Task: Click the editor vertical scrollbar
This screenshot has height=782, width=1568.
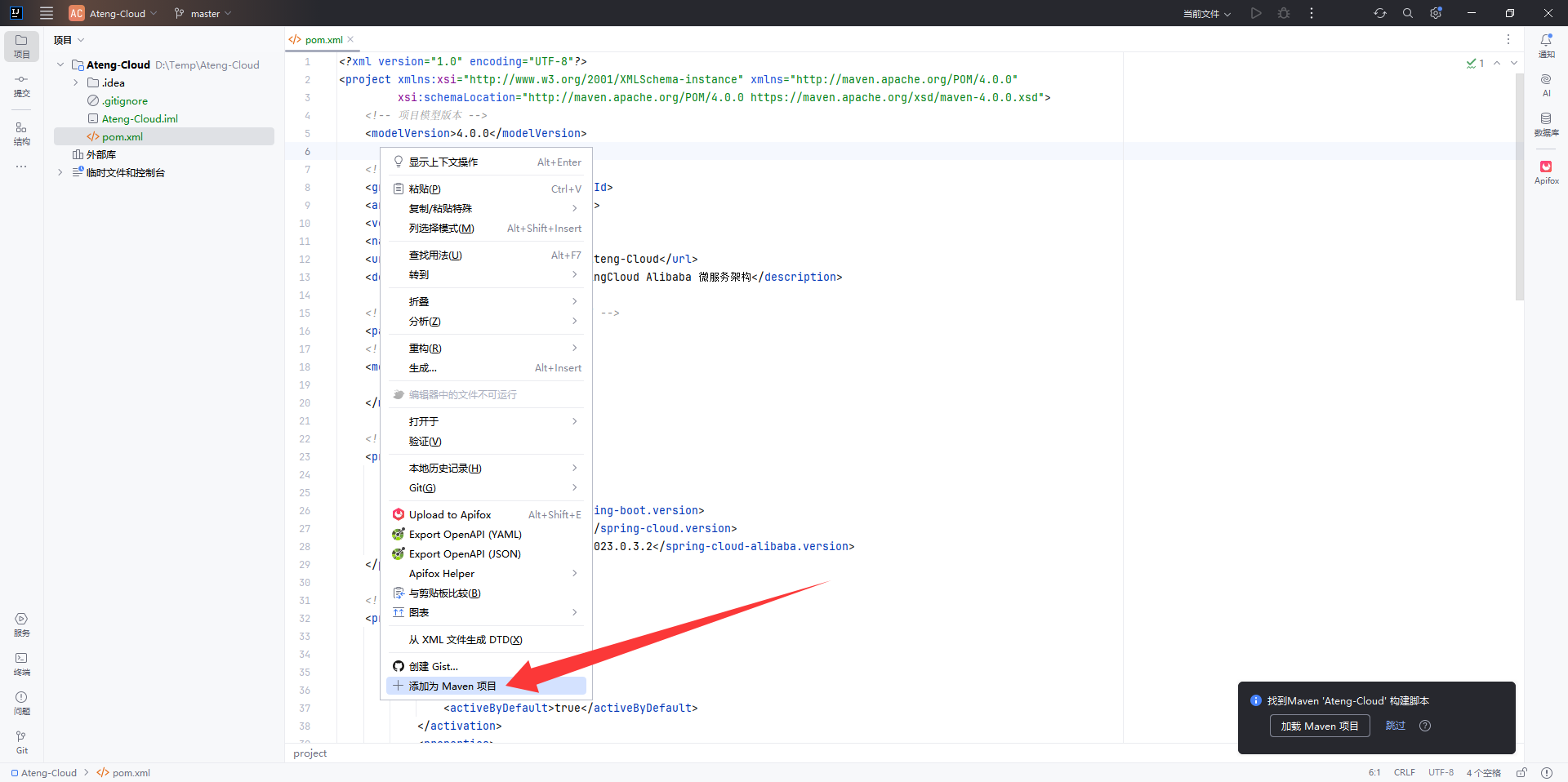Action: coord(1519,188)
